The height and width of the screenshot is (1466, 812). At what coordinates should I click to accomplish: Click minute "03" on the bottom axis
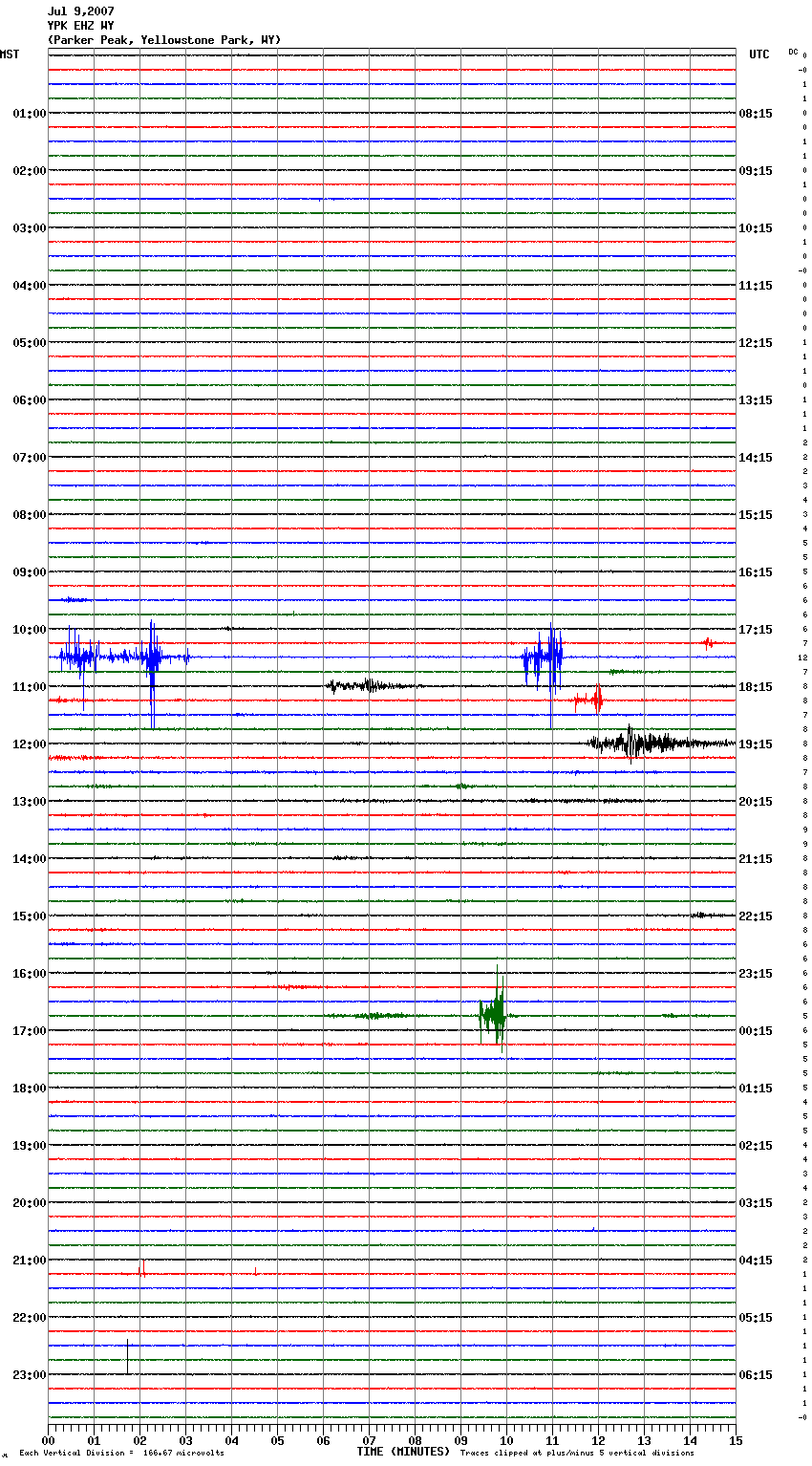tap(185, 1440)
